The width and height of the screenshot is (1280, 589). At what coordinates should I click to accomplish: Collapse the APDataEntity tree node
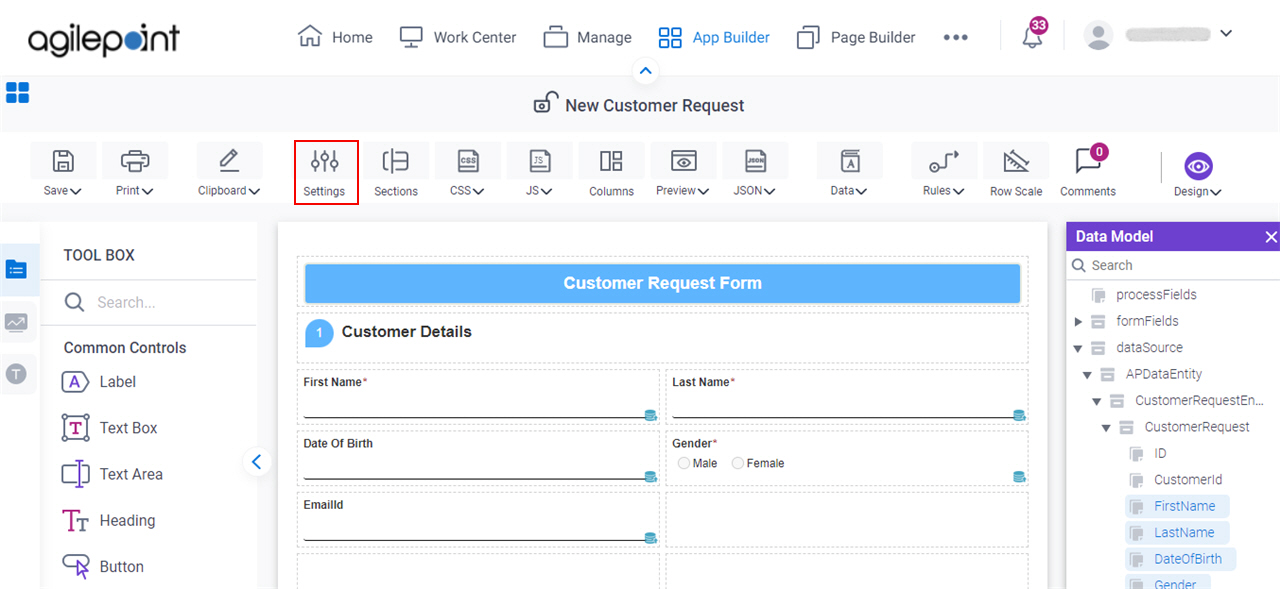point(1087,375)
